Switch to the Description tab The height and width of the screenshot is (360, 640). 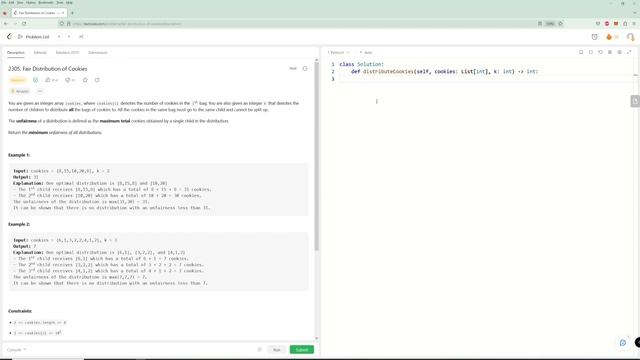tap(16, 53)
